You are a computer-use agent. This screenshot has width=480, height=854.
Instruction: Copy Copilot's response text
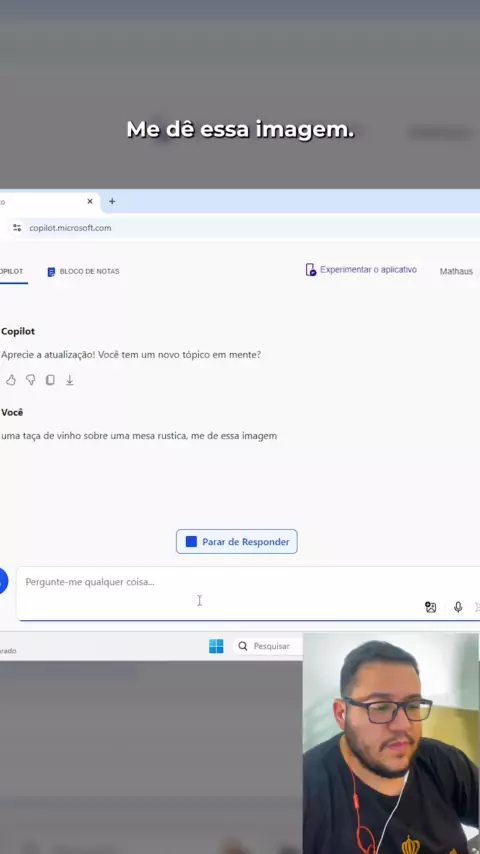(x=50, y=380)
